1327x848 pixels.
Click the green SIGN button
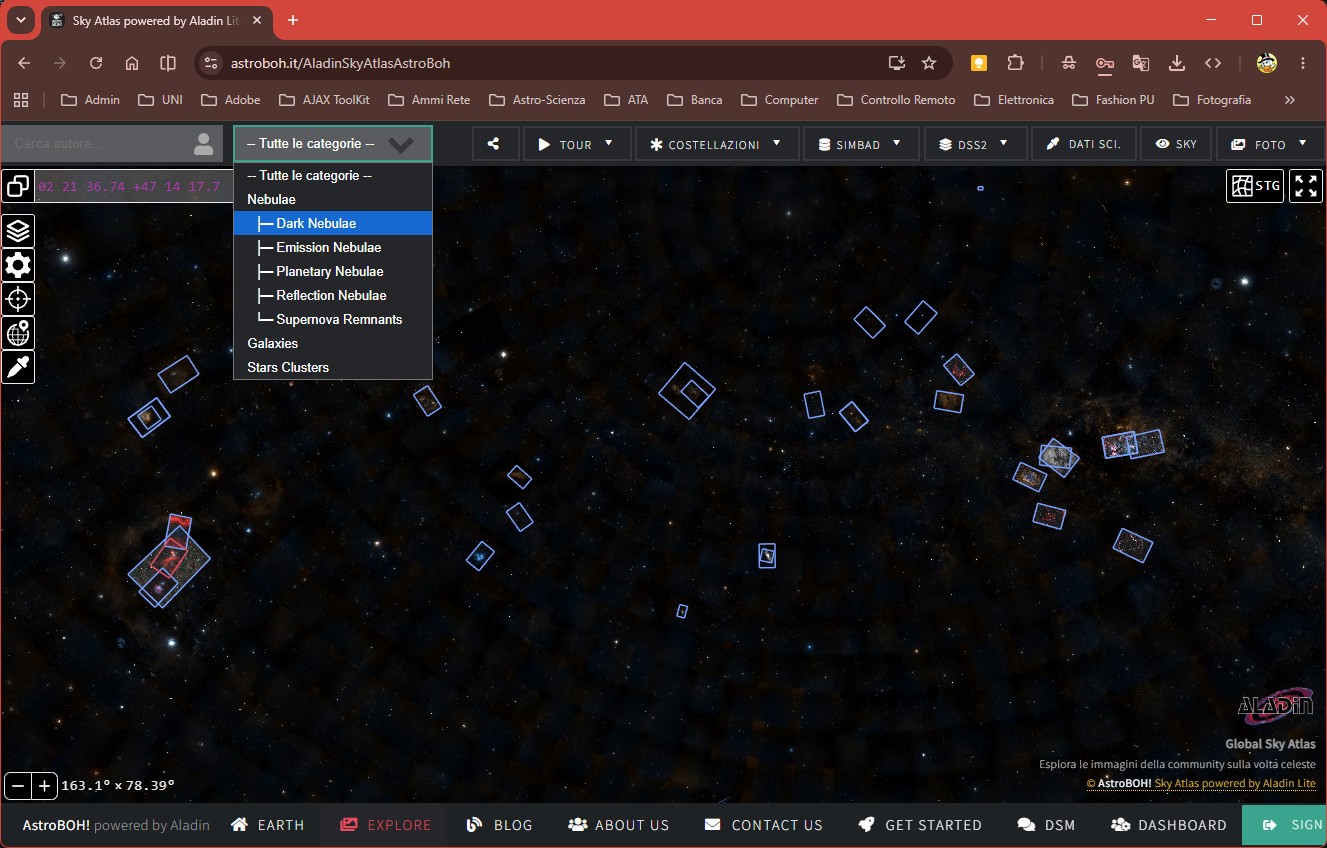coord(1285,825)
